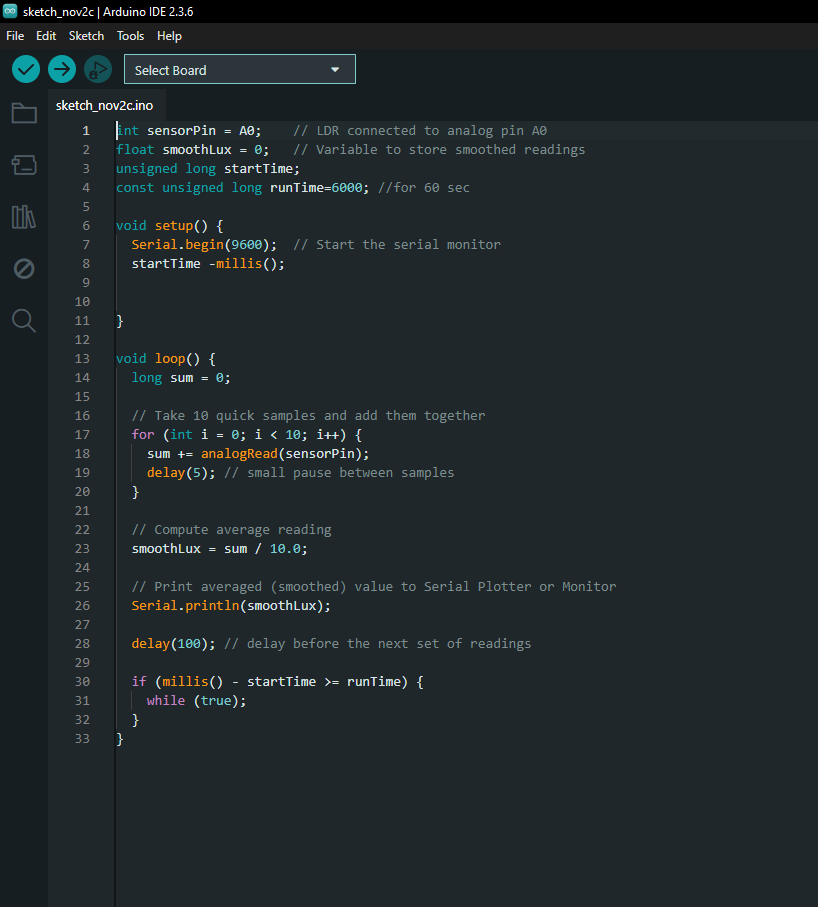Viewport: 818px width, 907px height.
Task: Click the Verify checkmark button
Action: (26, 69)
